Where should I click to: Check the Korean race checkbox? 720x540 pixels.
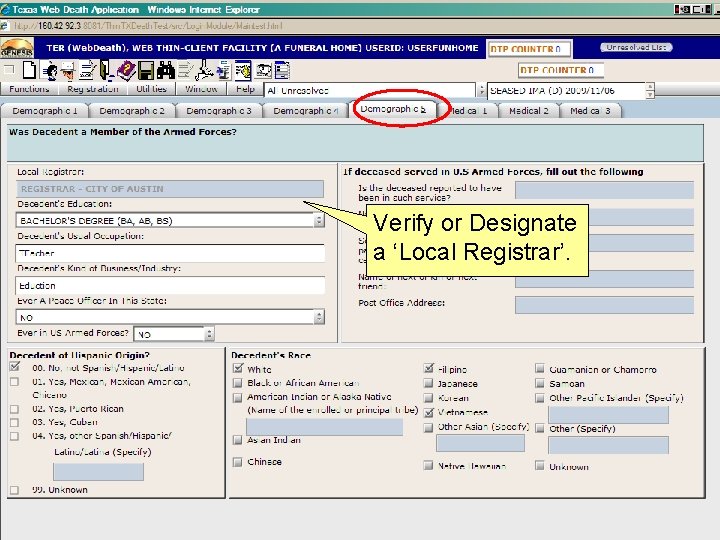(429, 398)
